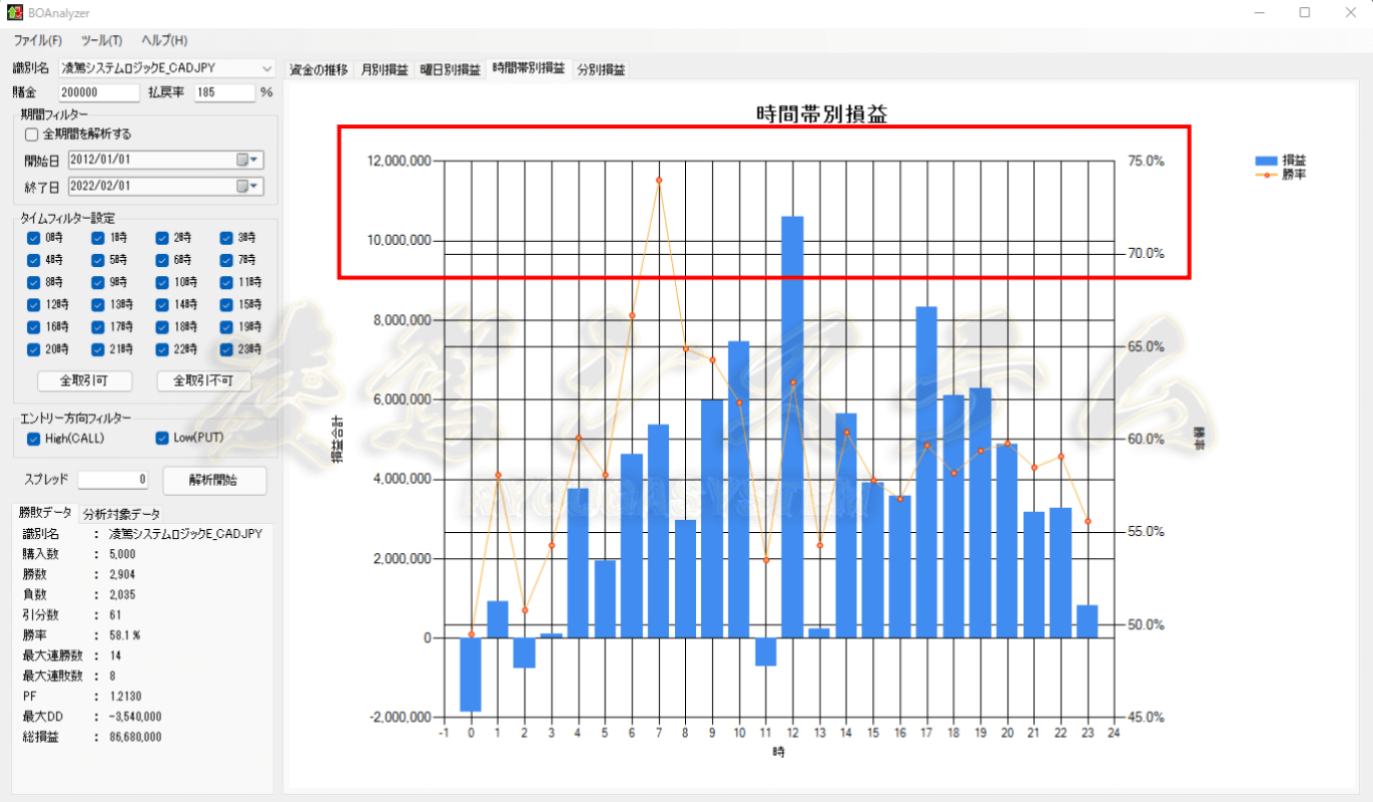This screenshot has width=1373, height=802.
Task: Toggle the Low(PUT) entry direction checkbox
Action: click(x=162, y=438)
